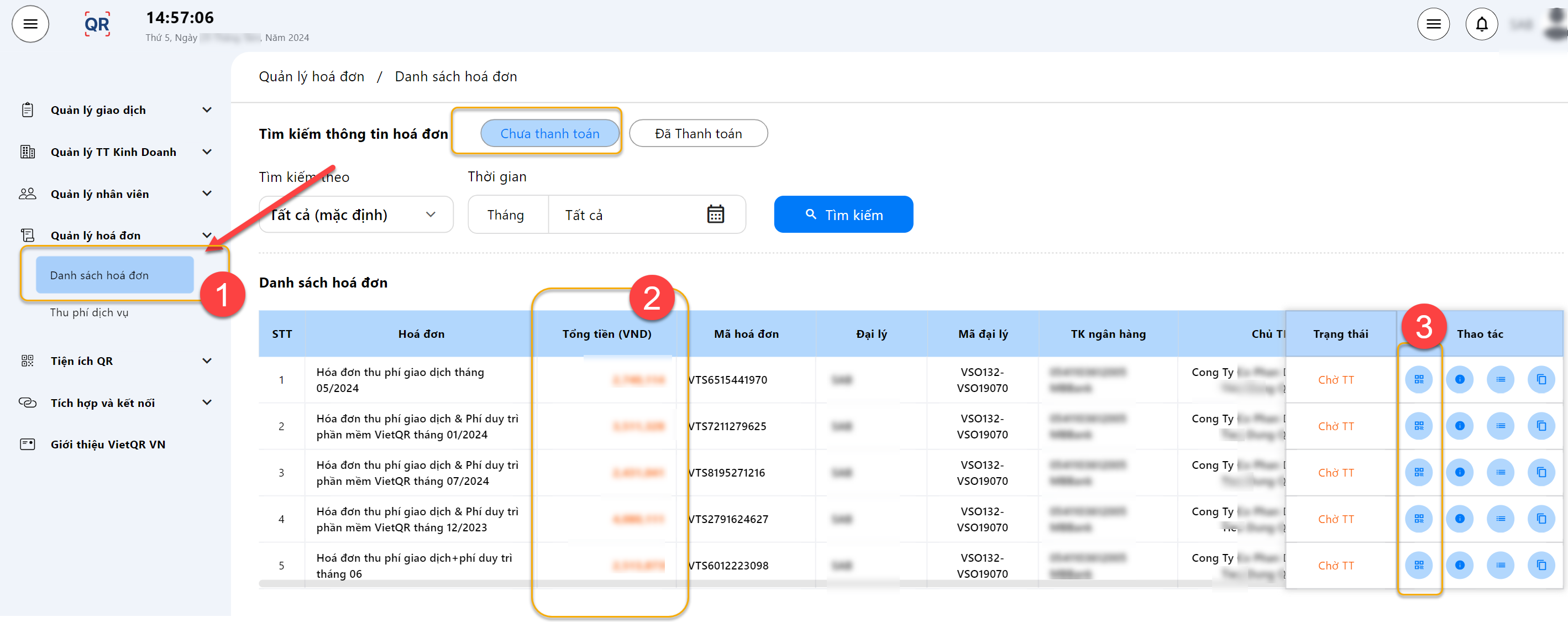1568x622 pixels.
Task: Click the Tìm kiếm search button
Action: click(x=843, y=215)
